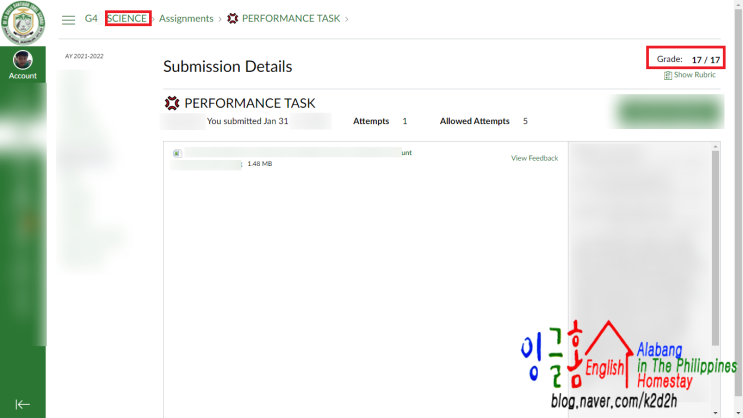View Feedback on the submitted file

(535, 158)
